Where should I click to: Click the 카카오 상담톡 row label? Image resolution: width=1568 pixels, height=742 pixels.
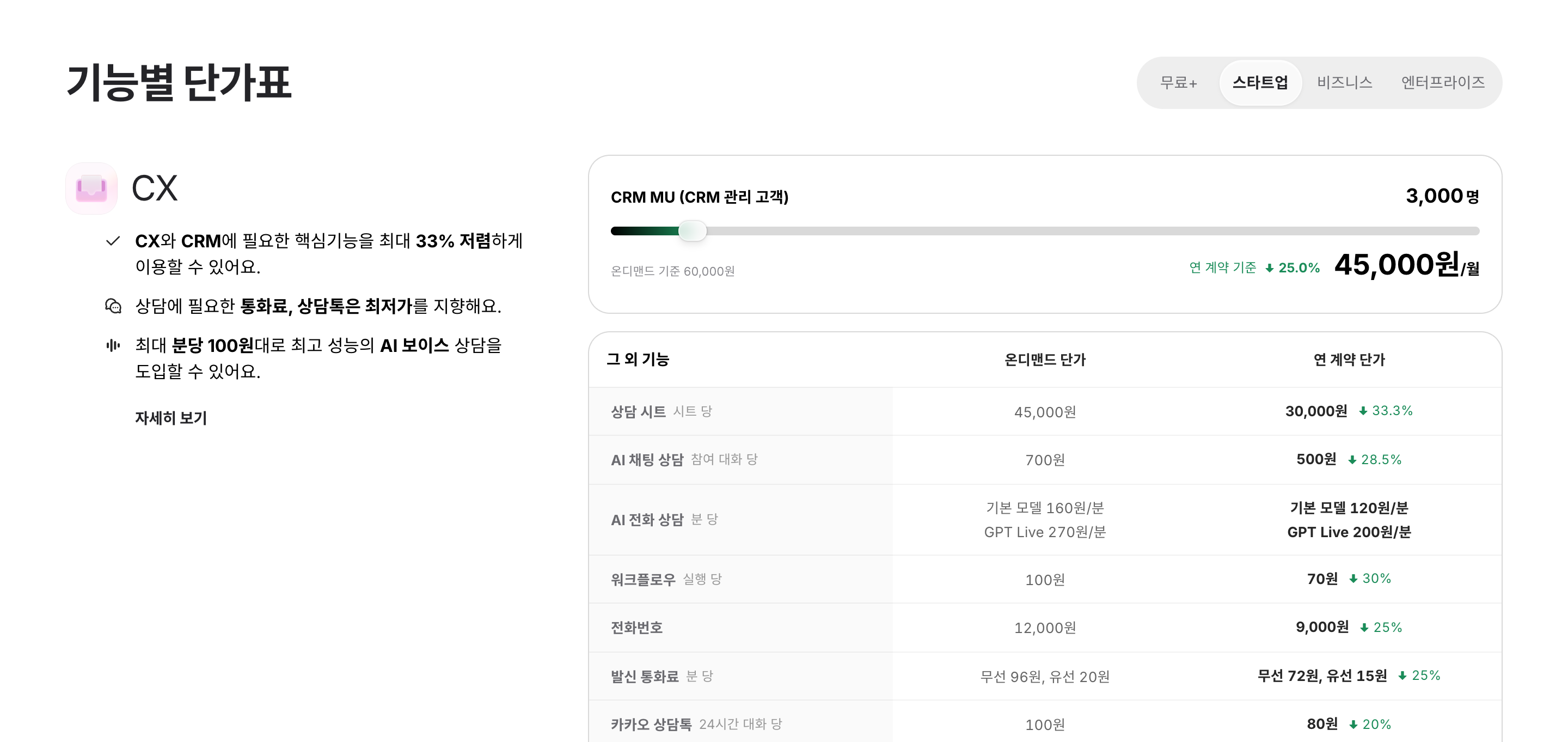pyautogui.click(x=651, y=725)
